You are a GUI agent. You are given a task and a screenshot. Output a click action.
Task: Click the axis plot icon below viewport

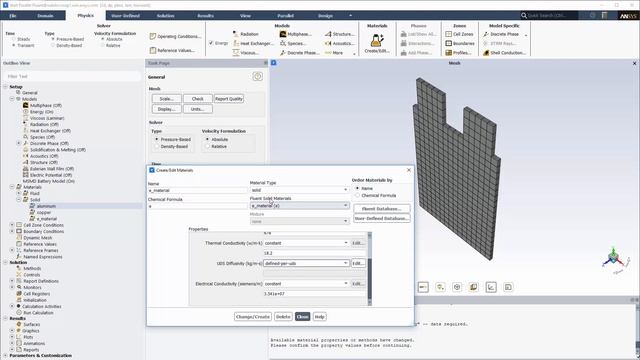point(491,287)
